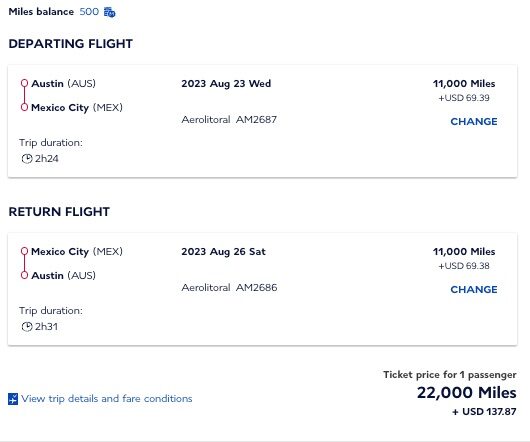Click the miles calculator icon beside the balance
The image size is (530, 442).
click(110, 12)
